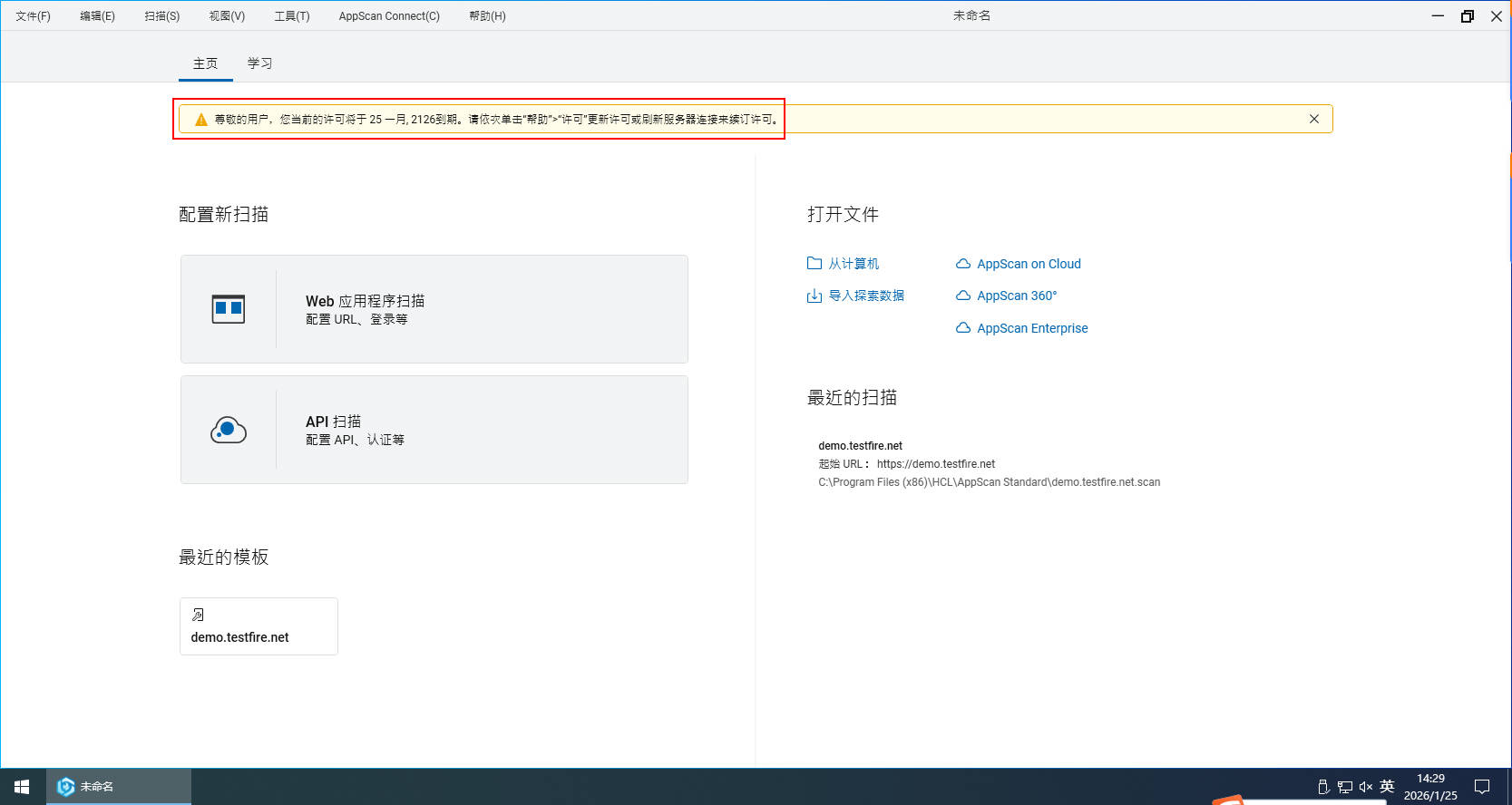Open the AppScan 360° link
Image resolution: width=1512 pixels, height=805 pixels.
1016,296
